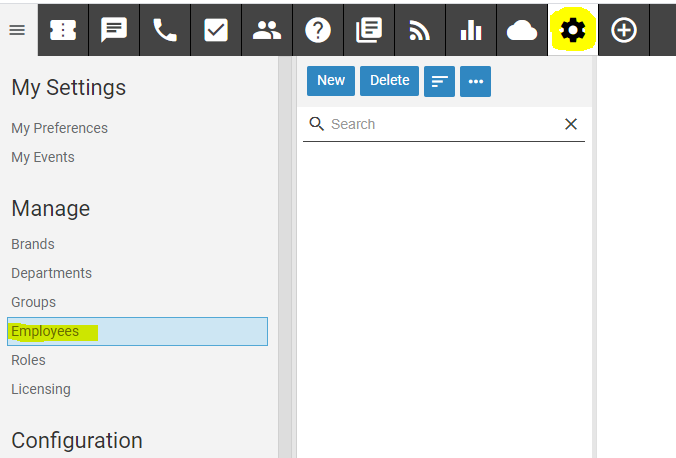Viewport: 676px width, 458px height.
Task: Click the New button
Action: [x=331, y=81]
